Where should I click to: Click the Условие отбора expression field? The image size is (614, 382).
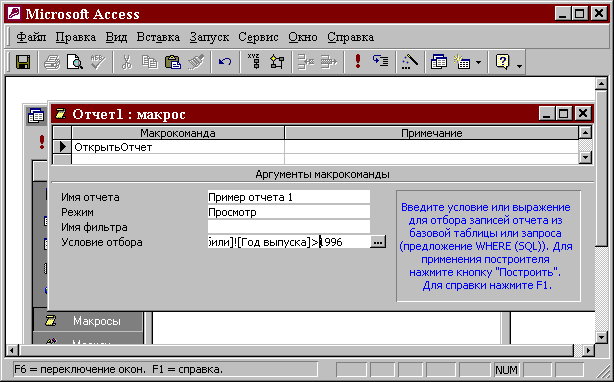(289, 242)
